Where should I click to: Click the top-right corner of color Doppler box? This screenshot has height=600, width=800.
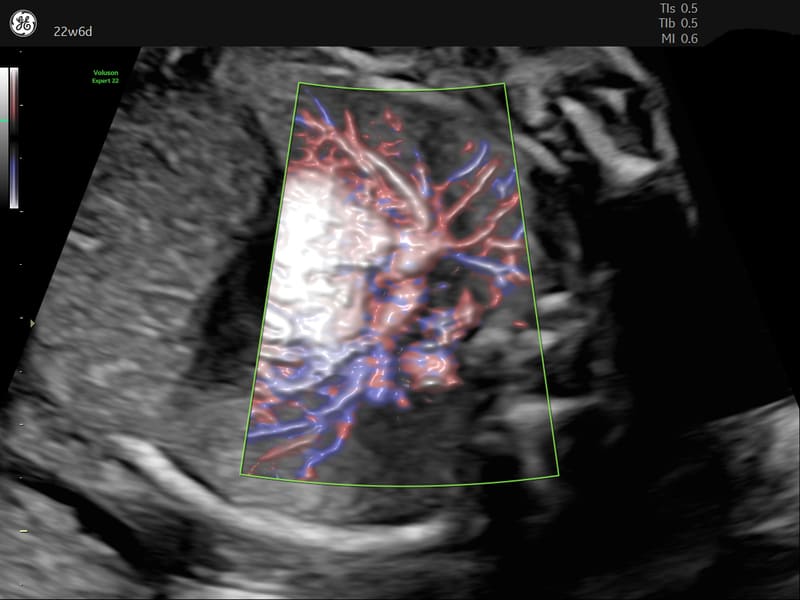506,83
